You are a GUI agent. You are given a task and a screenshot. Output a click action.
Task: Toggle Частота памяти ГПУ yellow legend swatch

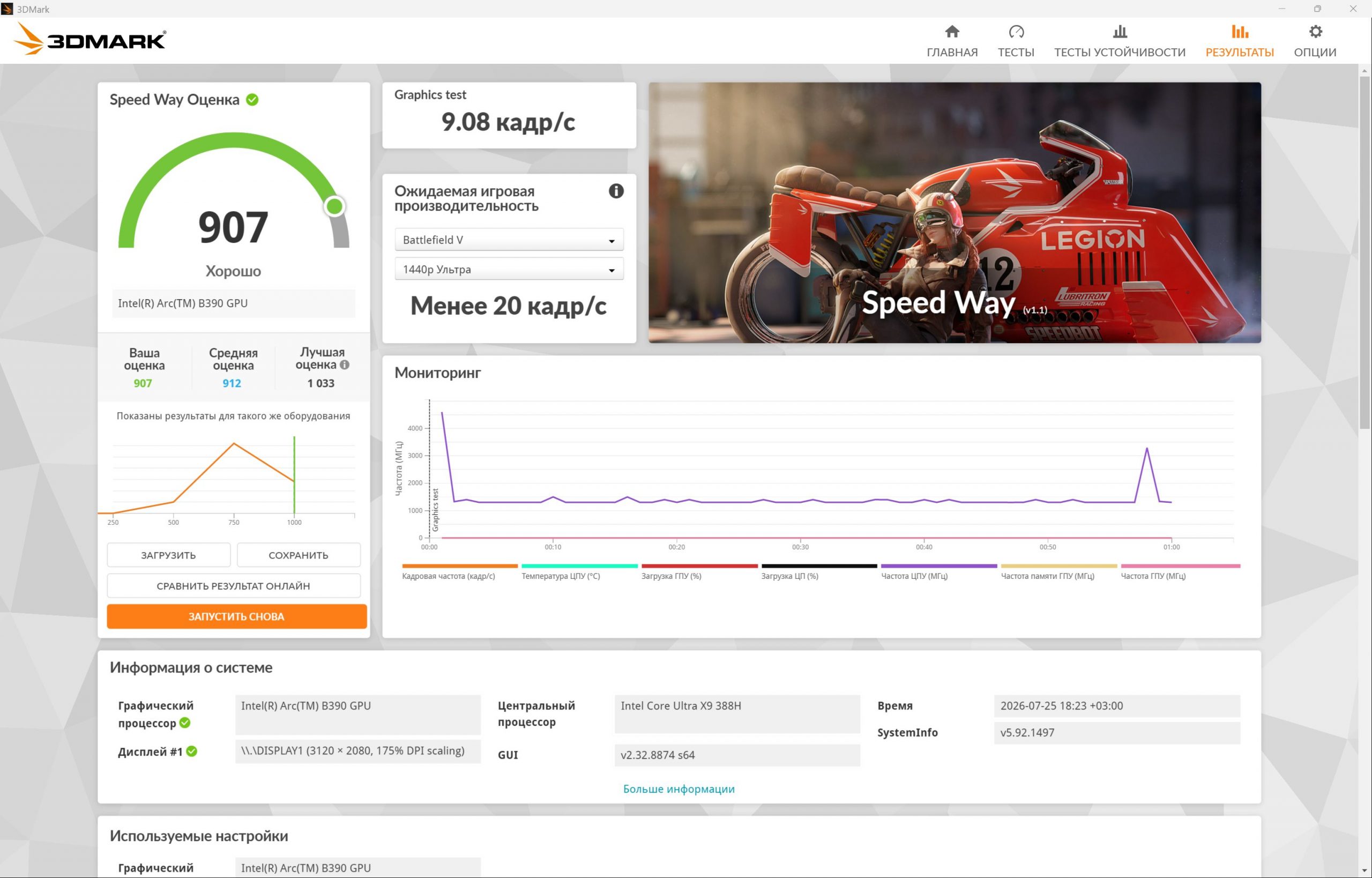click(x=1059, y=566)
